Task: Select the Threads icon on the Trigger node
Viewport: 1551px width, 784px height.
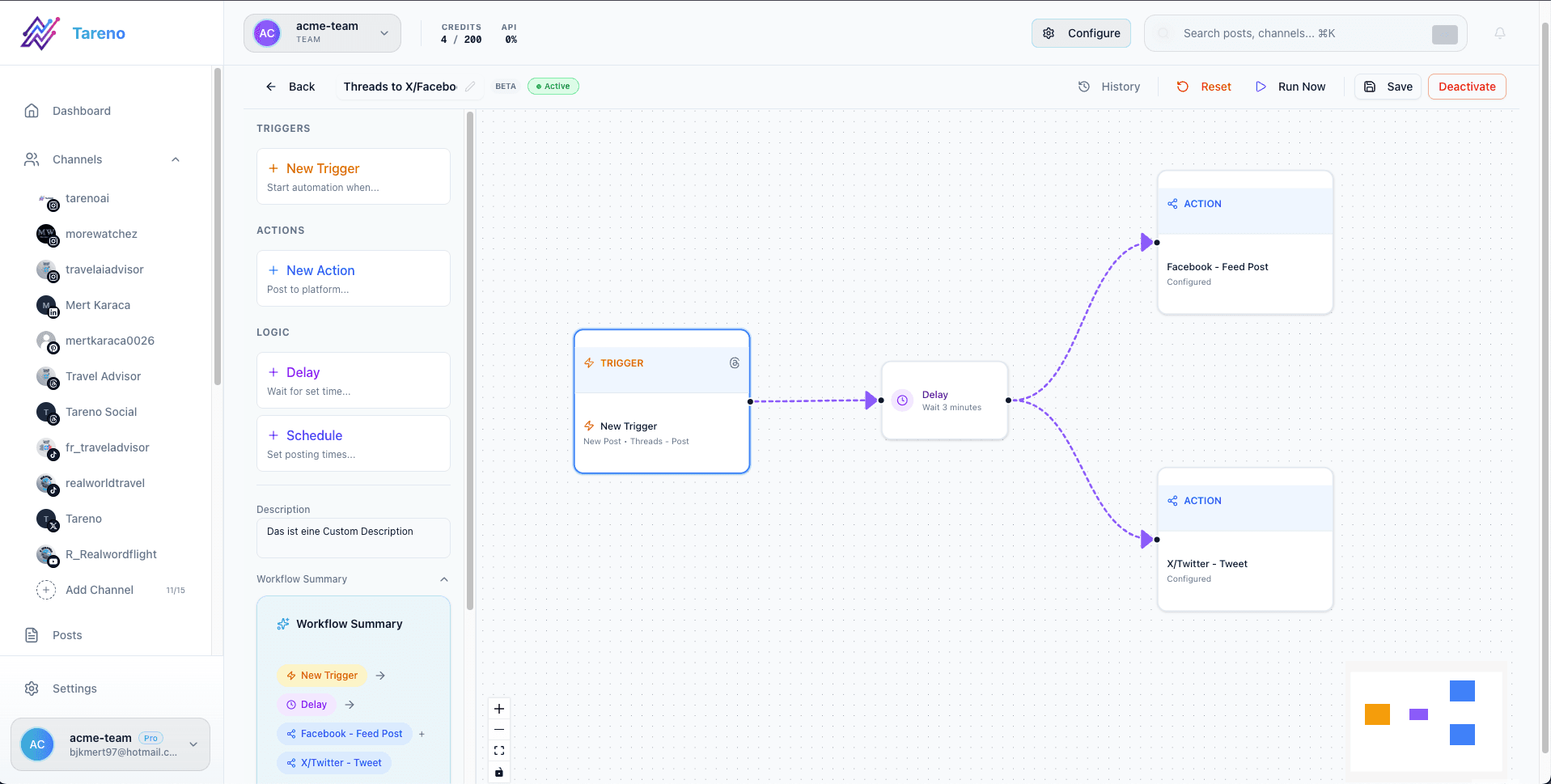Action: (x=734, y=363)
